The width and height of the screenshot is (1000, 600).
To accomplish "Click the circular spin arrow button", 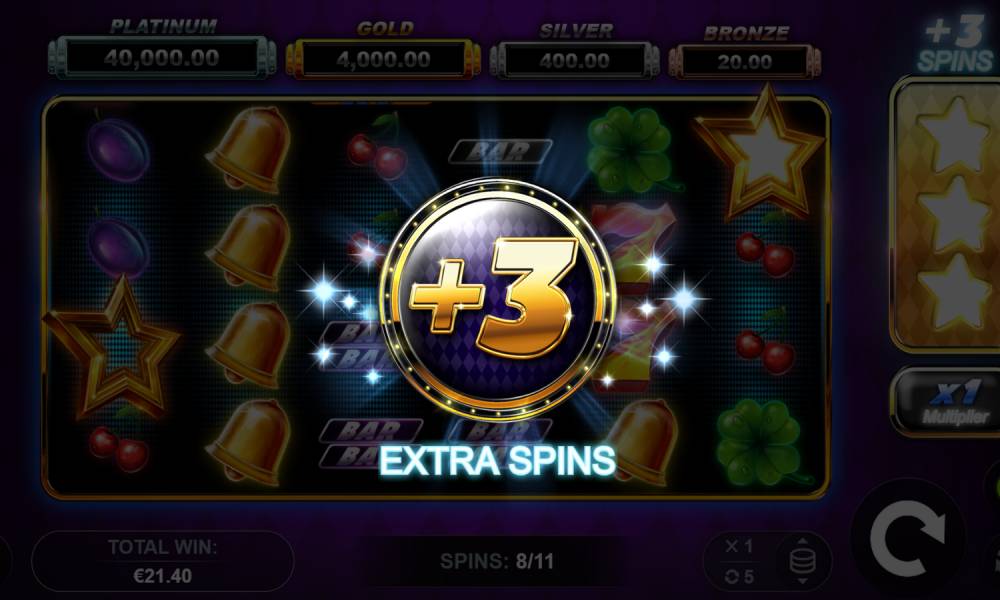I will coord(908,538).
